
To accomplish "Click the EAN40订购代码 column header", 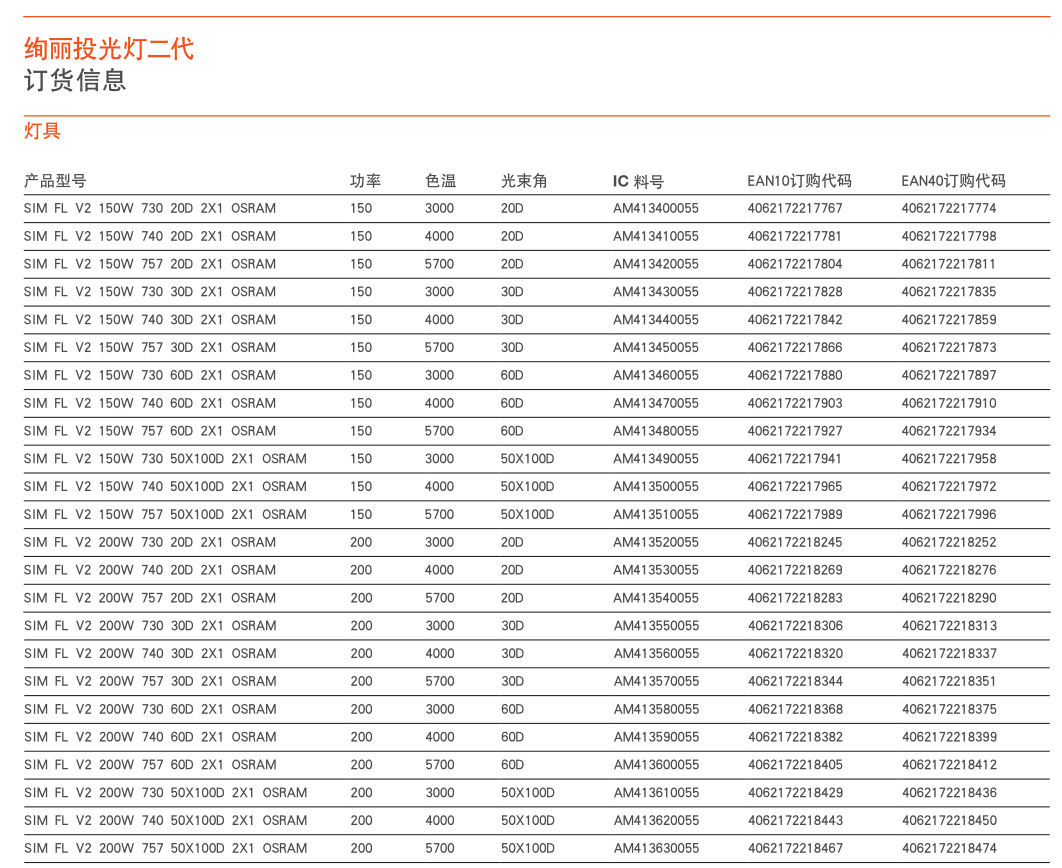I will [953, 181].
